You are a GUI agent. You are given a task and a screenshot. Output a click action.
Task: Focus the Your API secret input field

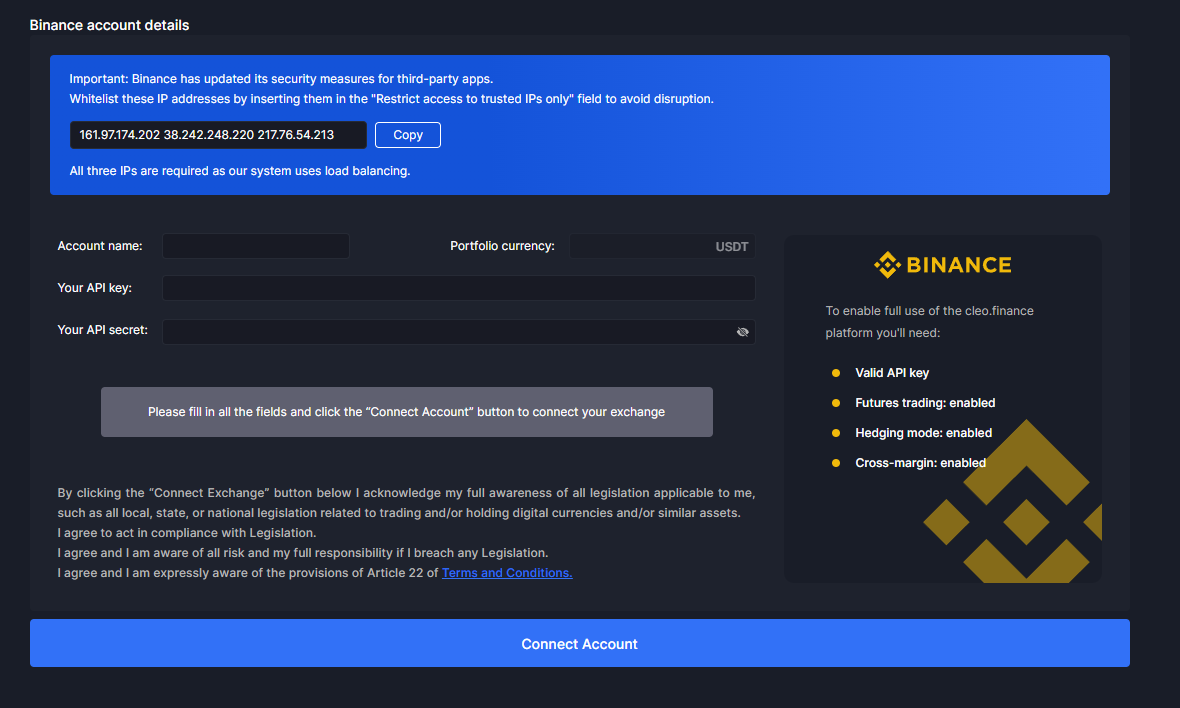(458, 332)
